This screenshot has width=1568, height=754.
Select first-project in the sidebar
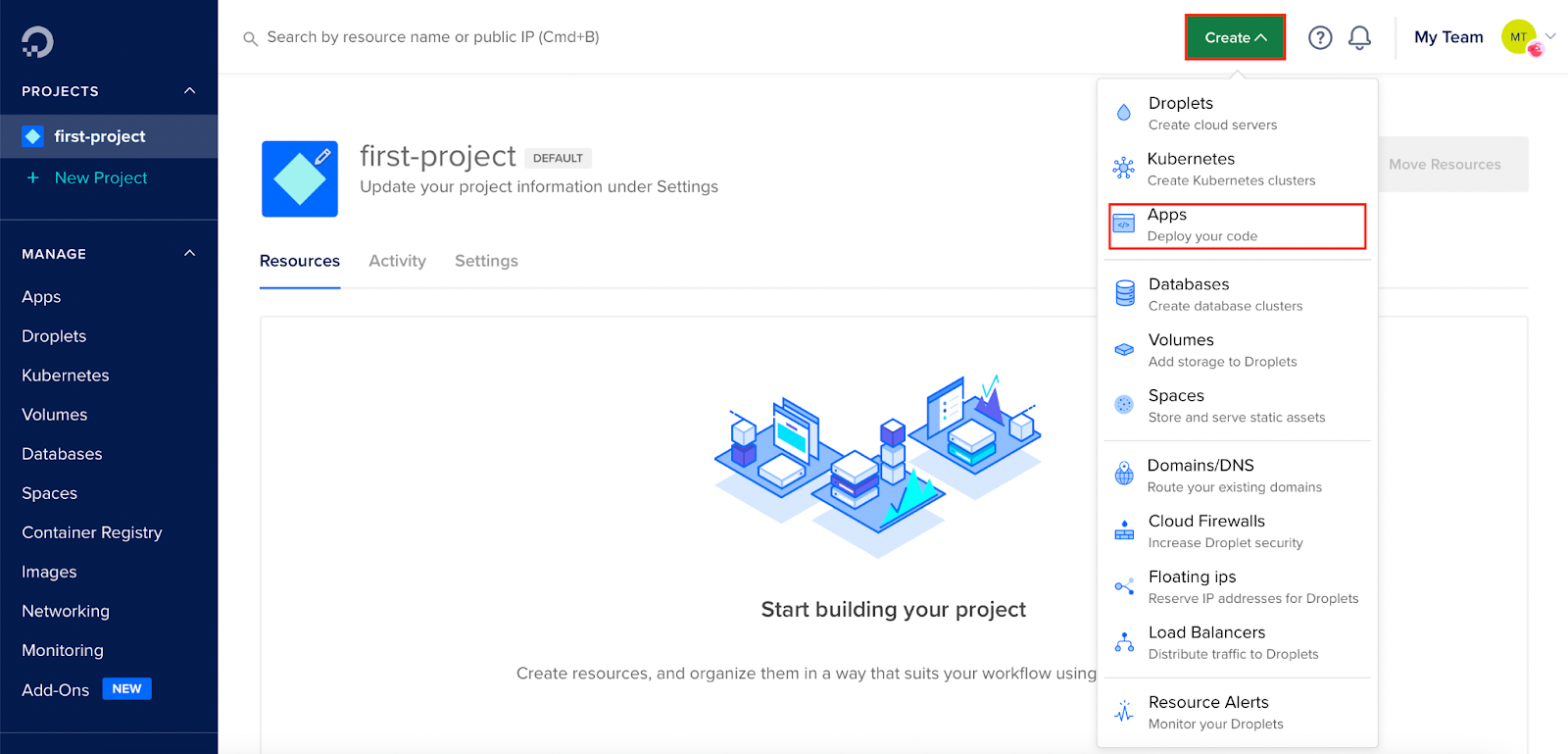(x=109, y=136)
